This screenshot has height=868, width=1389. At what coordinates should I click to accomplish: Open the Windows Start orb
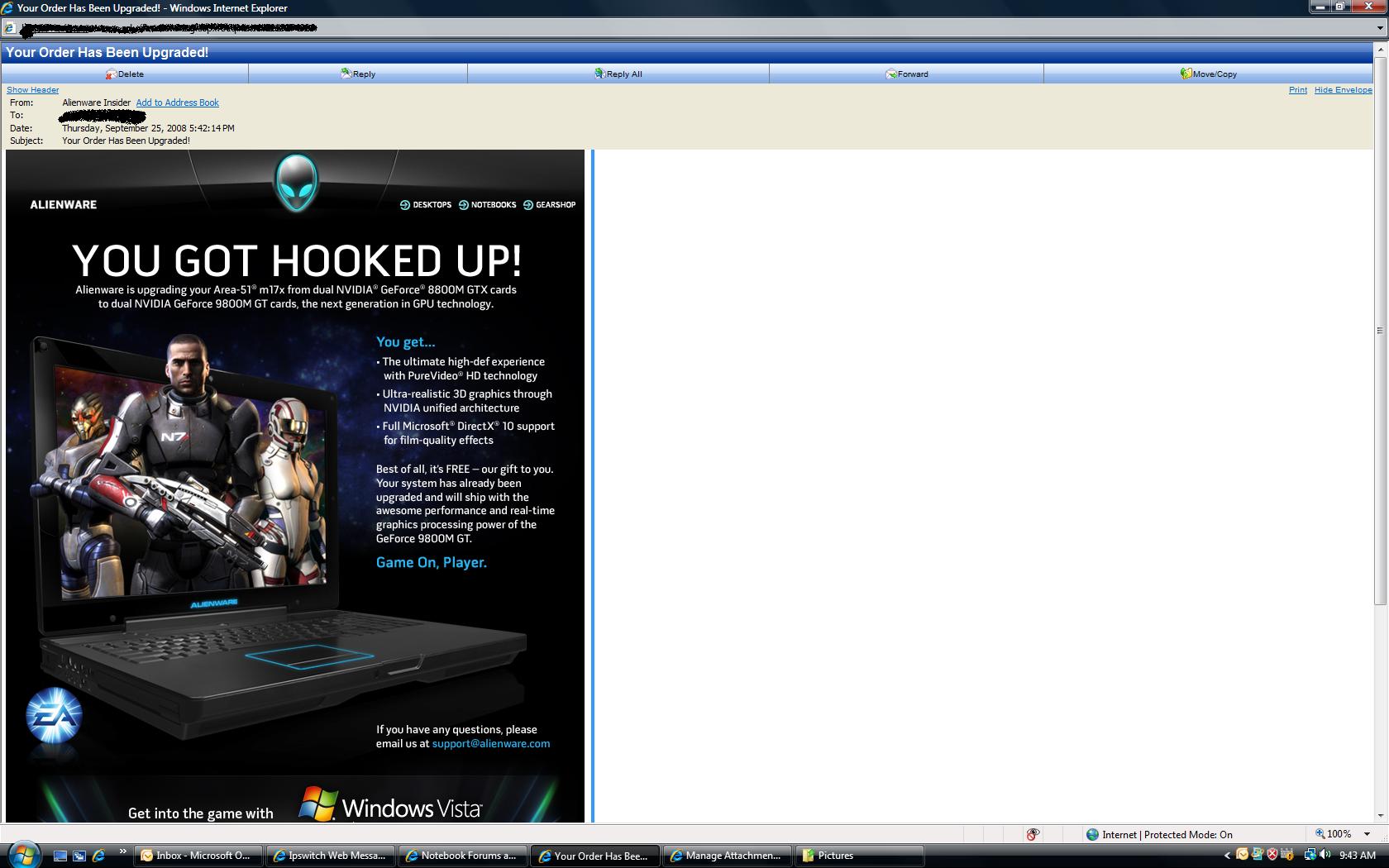[x=24, y=855]
